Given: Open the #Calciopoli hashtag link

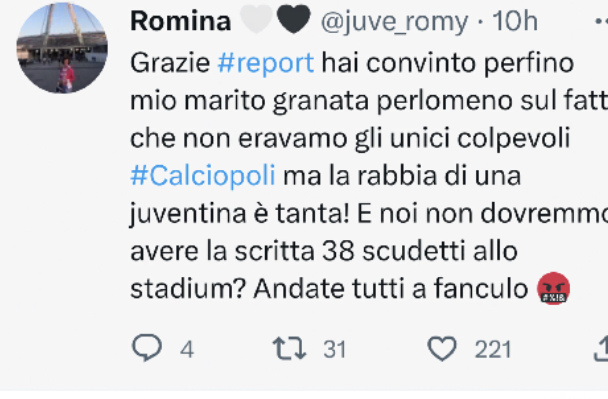Looking at the screenshot, I should point(203,175).
